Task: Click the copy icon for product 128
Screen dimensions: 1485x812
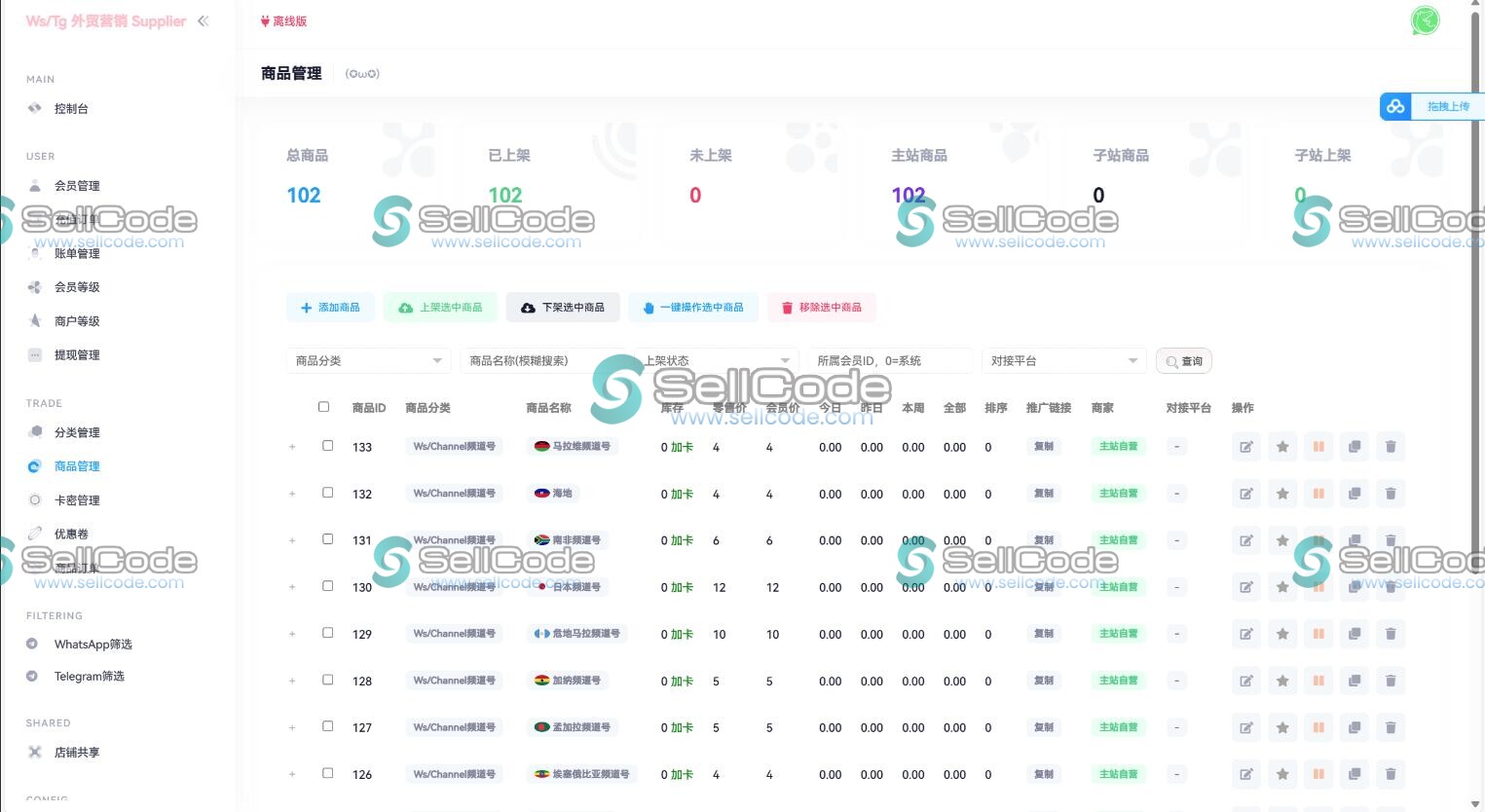Action: 1355,681
